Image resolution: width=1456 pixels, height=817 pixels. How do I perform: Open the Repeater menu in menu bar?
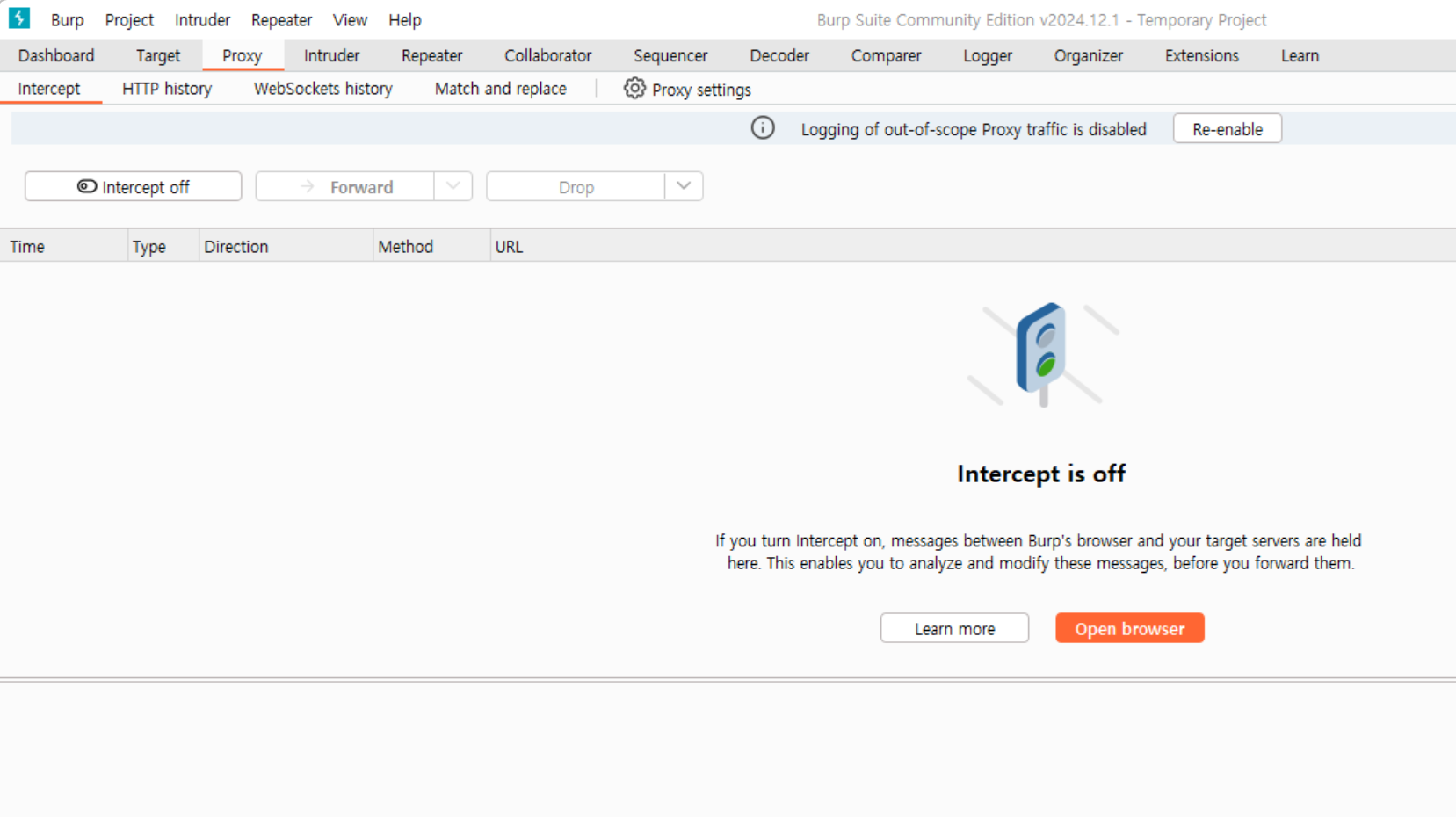tap(281, 19)
